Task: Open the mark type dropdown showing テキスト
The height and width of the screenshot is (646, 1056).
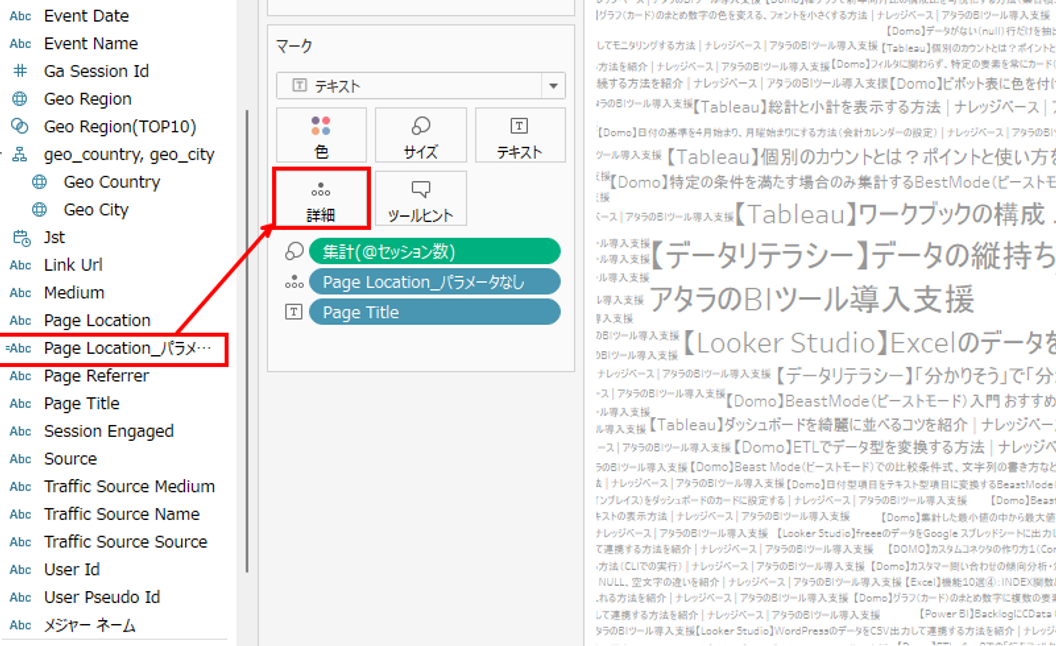Action: pyautogui.click(x=420, y=86)
